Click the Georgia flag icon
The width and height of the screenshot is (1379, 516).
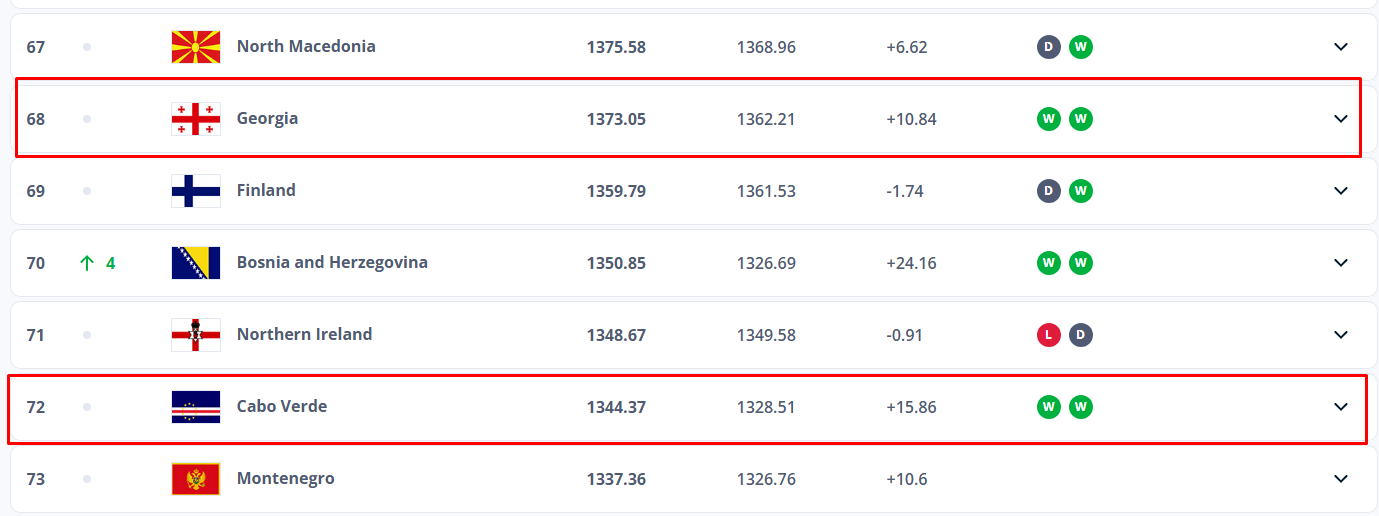click(x=196, y=119)
